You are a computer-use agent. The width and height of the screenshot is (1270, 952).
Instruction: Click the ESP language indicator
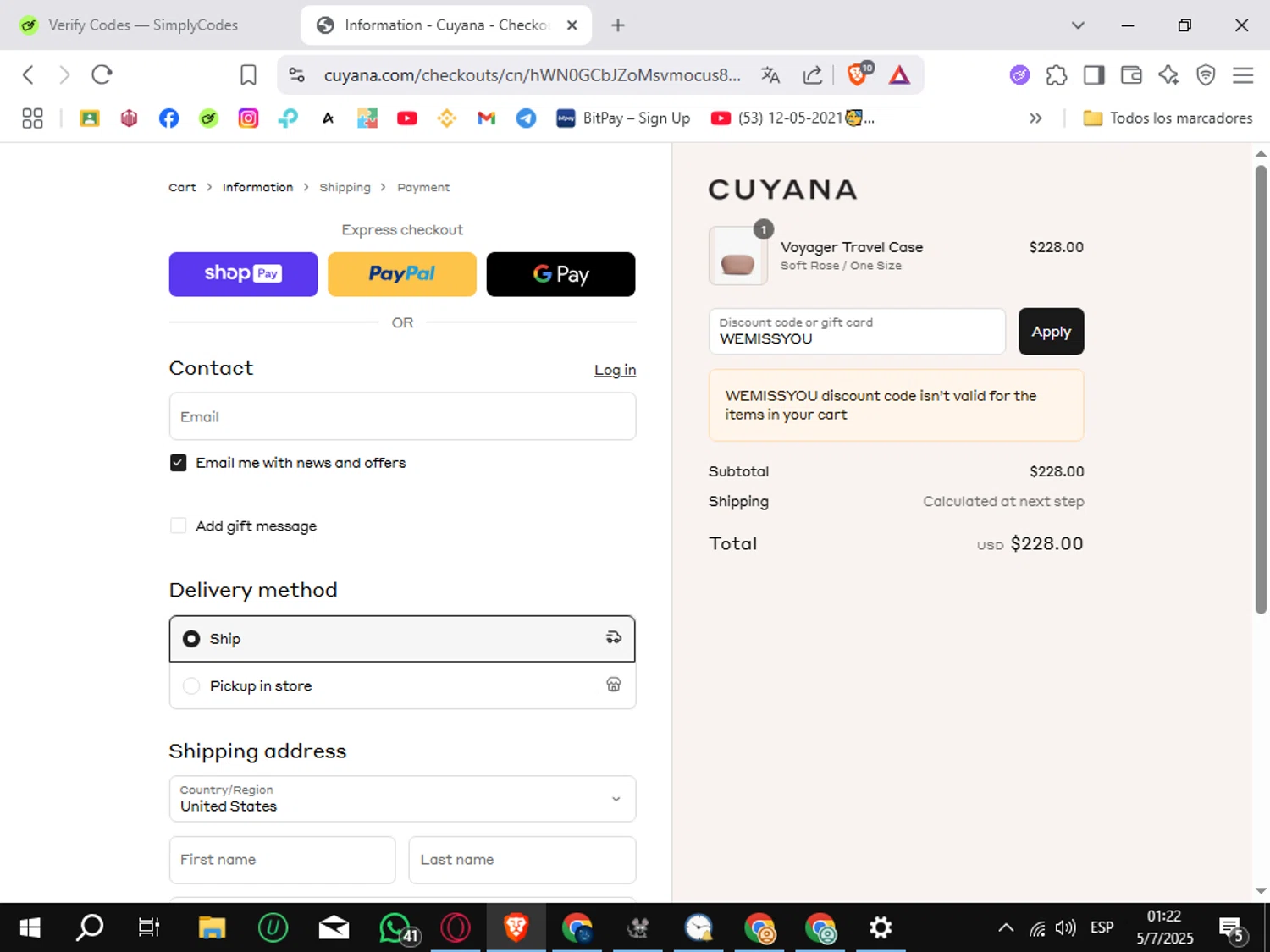[x=1102, y=928]
